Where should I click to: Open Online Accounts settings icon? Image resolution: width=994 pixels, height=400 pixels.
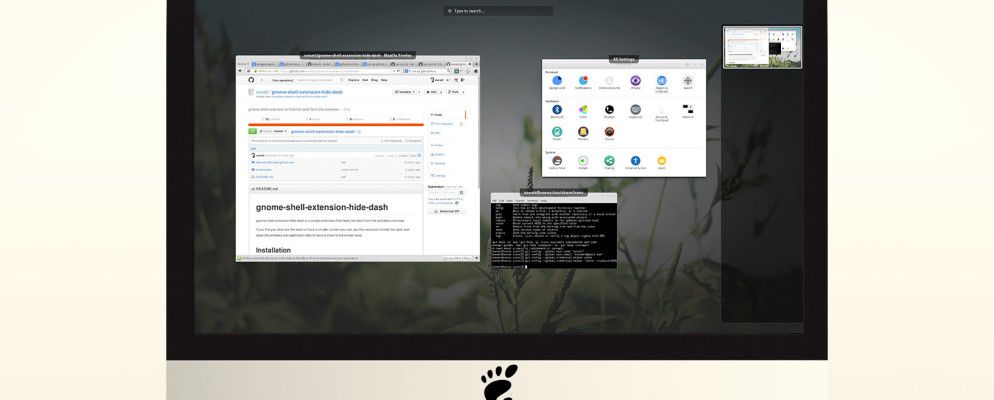(609, 83)
